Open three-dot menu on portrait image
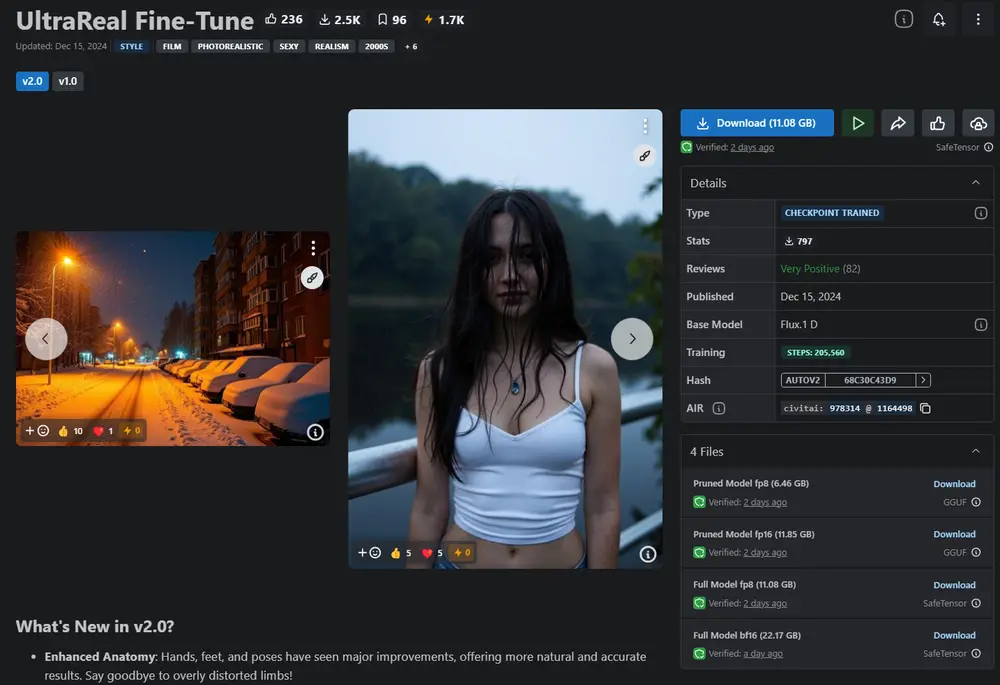The width and height of the screenshot is (1000, 685). 645,126
